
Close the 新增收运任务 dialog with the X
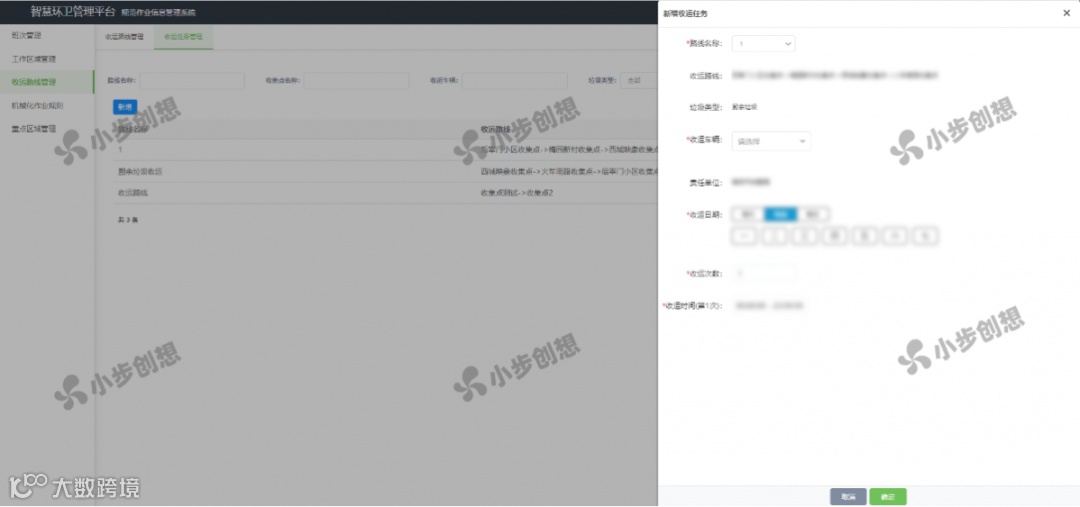[1067, 13]
